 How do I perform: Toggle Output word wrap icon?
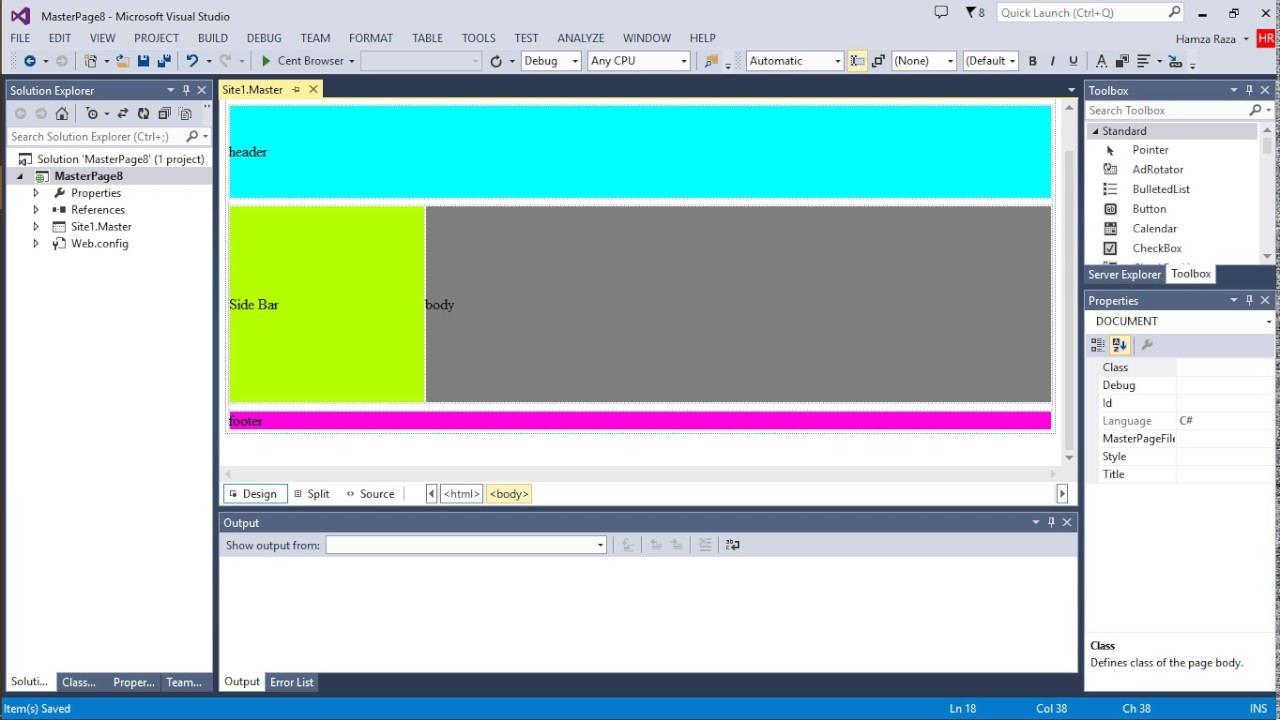click(x=733, y=545)
